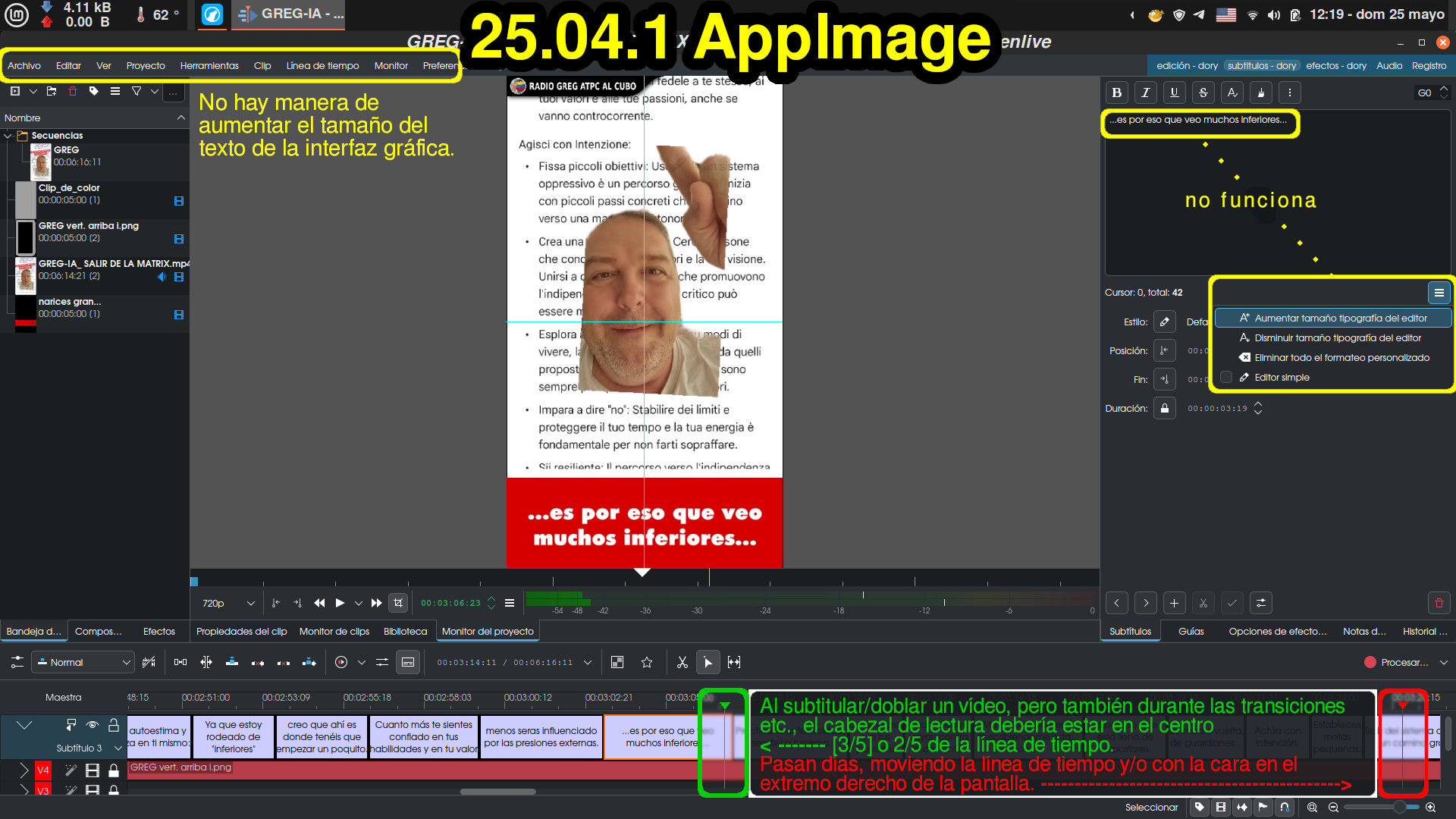This screenshot has width=1456, height=819.
Task: Open the three-dot more options in subtitle editor
Action: pos(1289,93)
